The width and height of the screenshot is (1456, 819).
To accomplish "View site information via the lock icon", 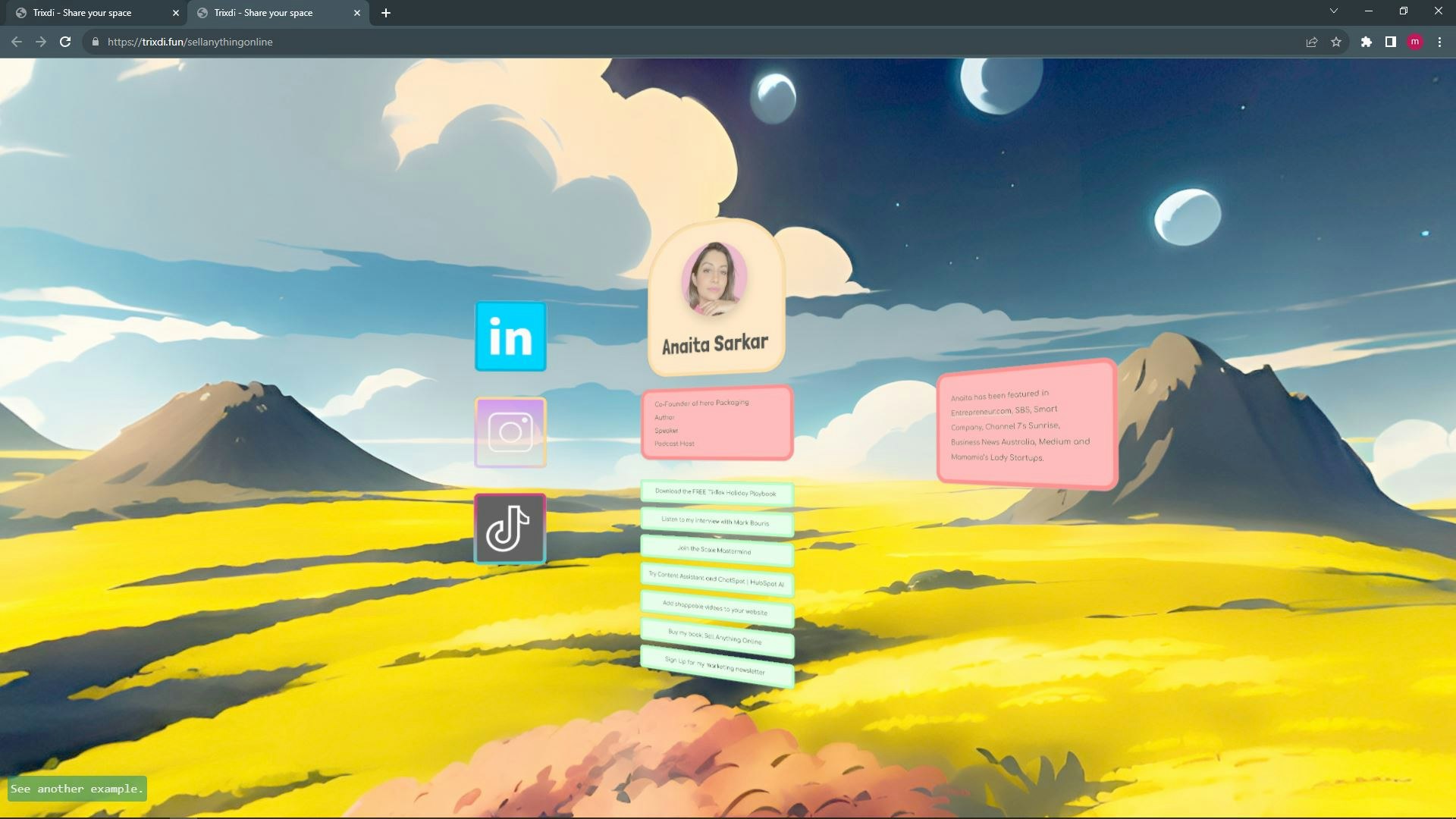I will [95, 42].
